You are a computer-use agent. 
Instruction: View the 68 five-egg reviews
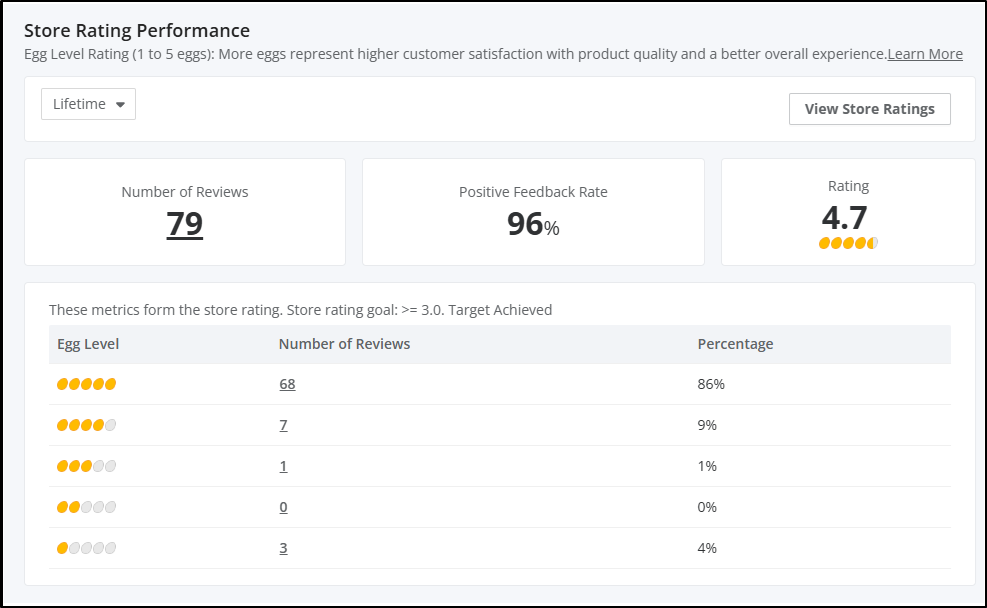tap(287, 384)
